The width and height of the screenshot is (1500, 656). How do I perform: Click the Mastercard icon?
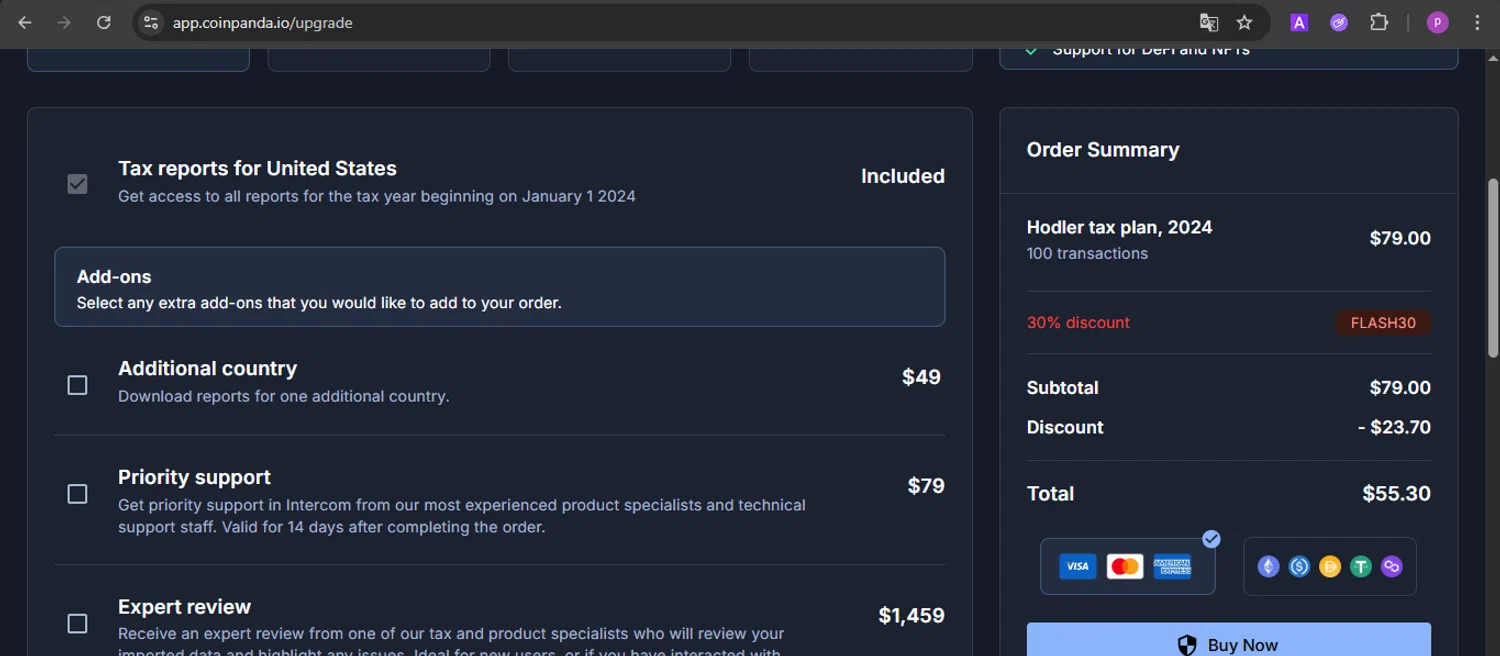click(1125, 566)
